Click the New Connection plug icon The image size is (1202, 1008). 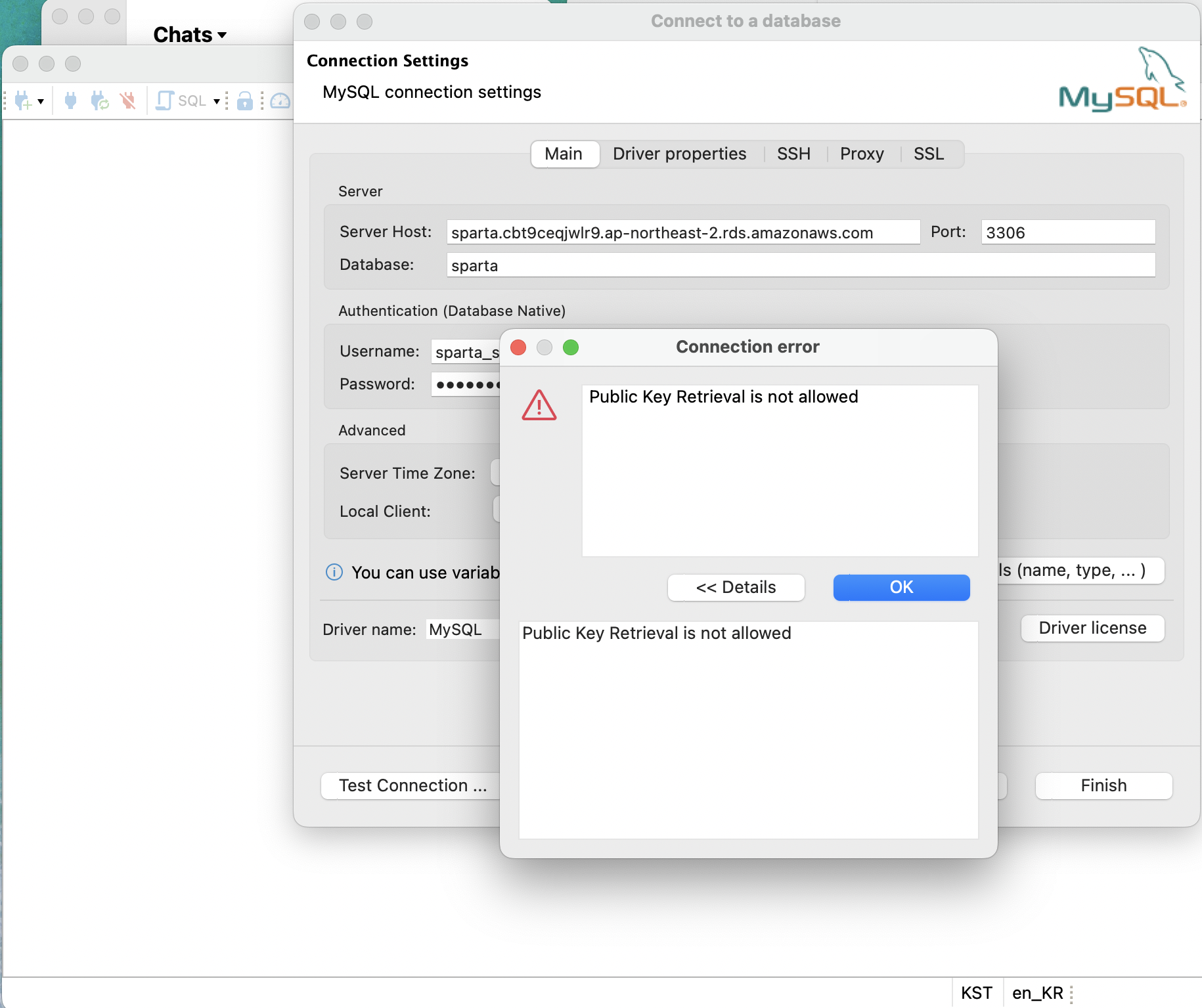(23, 100)
